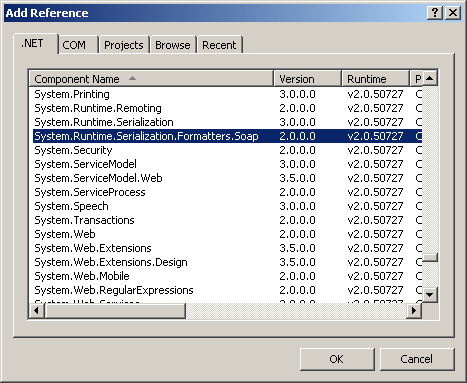467x383 pixels.
Task: Select System.Web.Mobile component
Action: (227, 276)
